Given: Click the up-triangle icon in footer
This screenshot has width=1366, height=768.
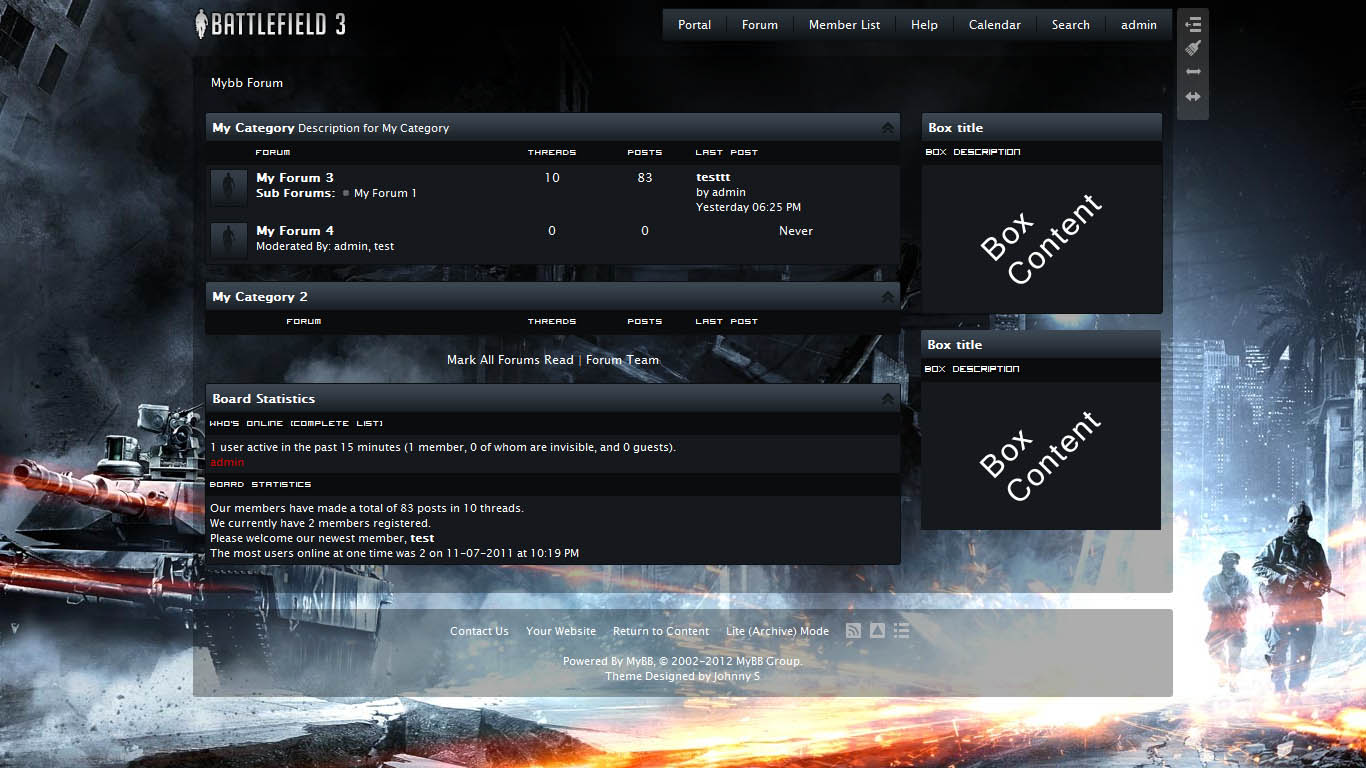Looking at the screenshot, I should pyautogui.click(x=877, y=630).
